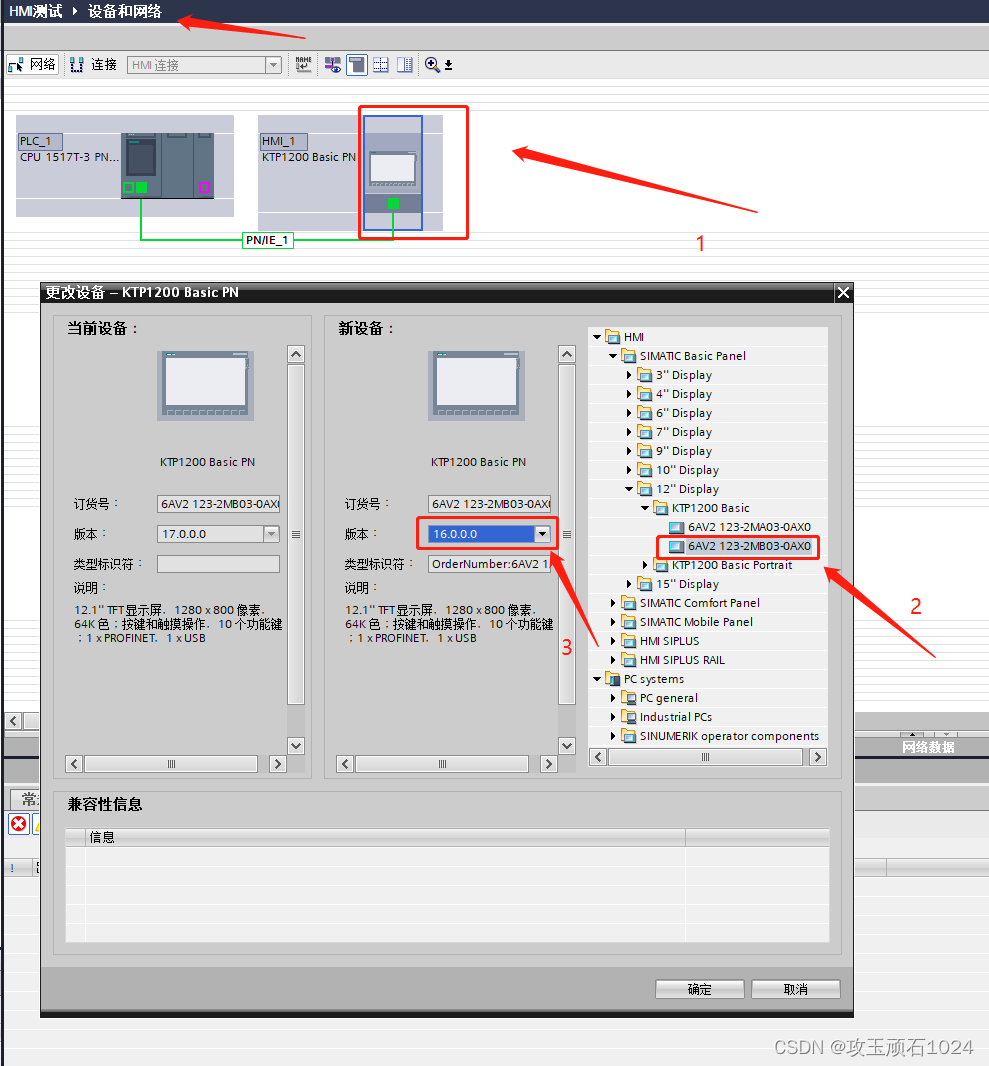Expand the 4'' Display folder
989x1066 pixels.
(629, 394)
